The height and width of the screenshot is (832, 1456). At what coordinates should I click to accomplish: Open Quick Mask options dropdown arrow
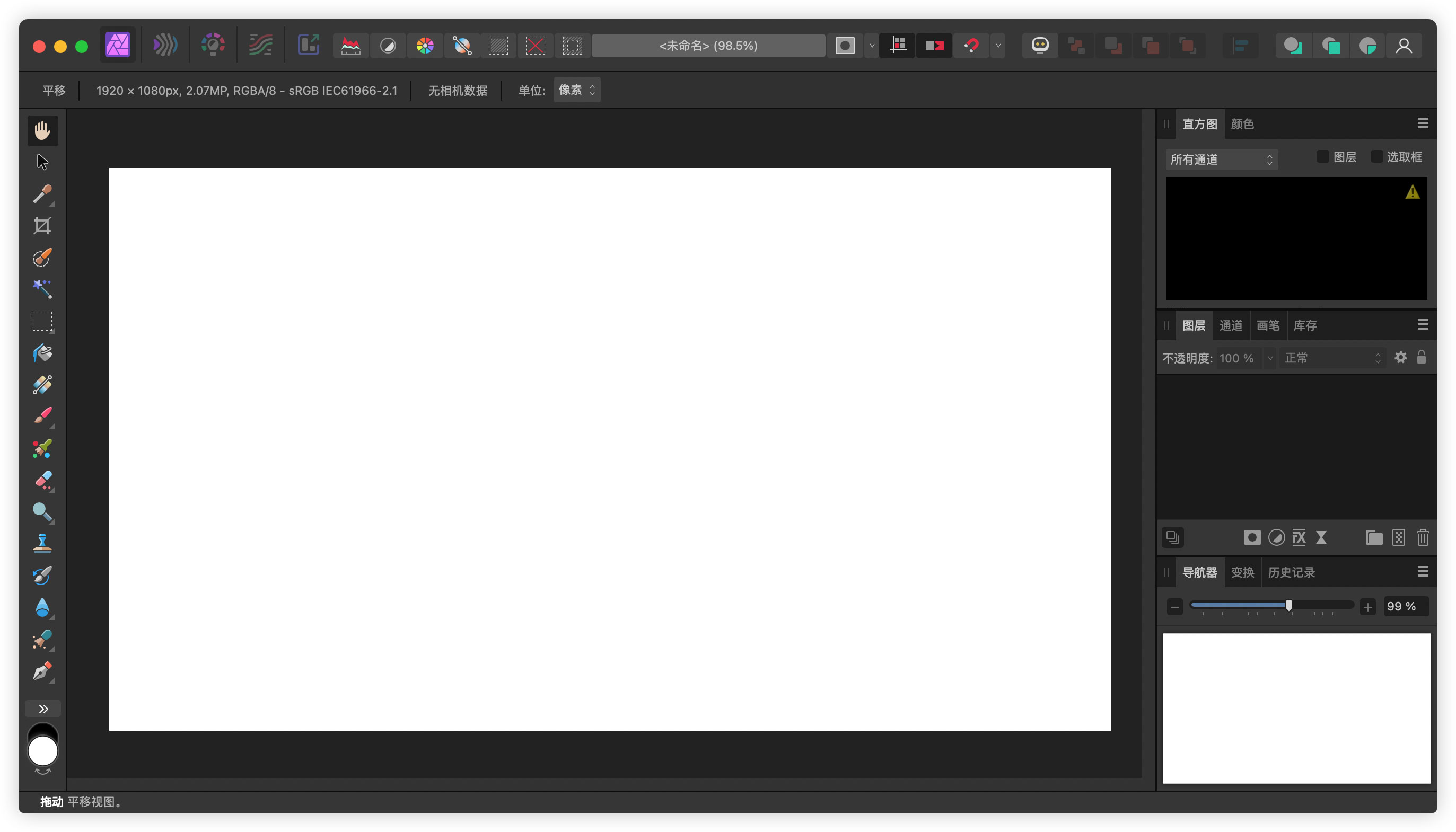tap(872, 46)
